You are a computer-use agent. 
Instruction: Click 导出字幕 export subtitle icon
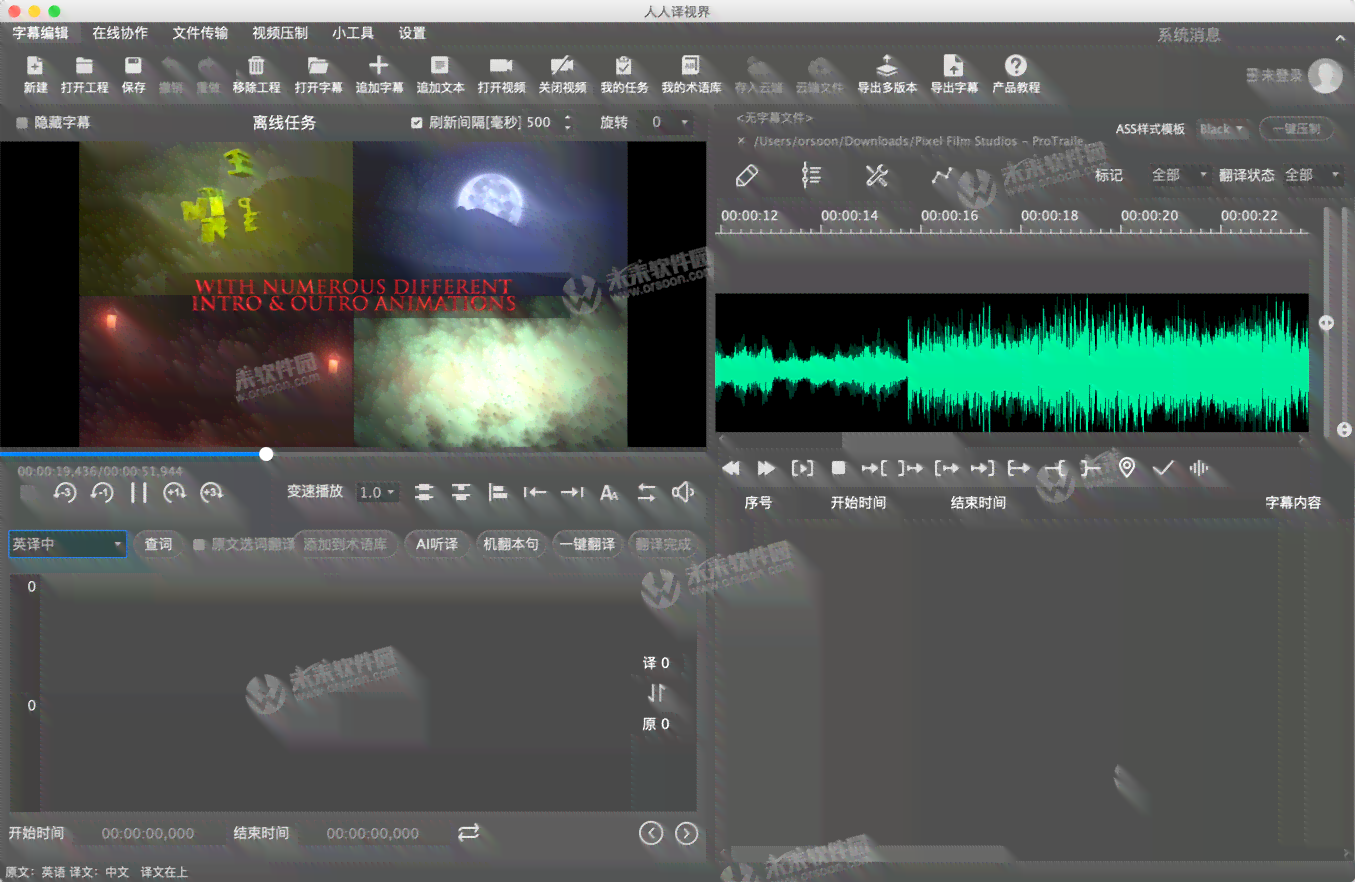point(954,67)
